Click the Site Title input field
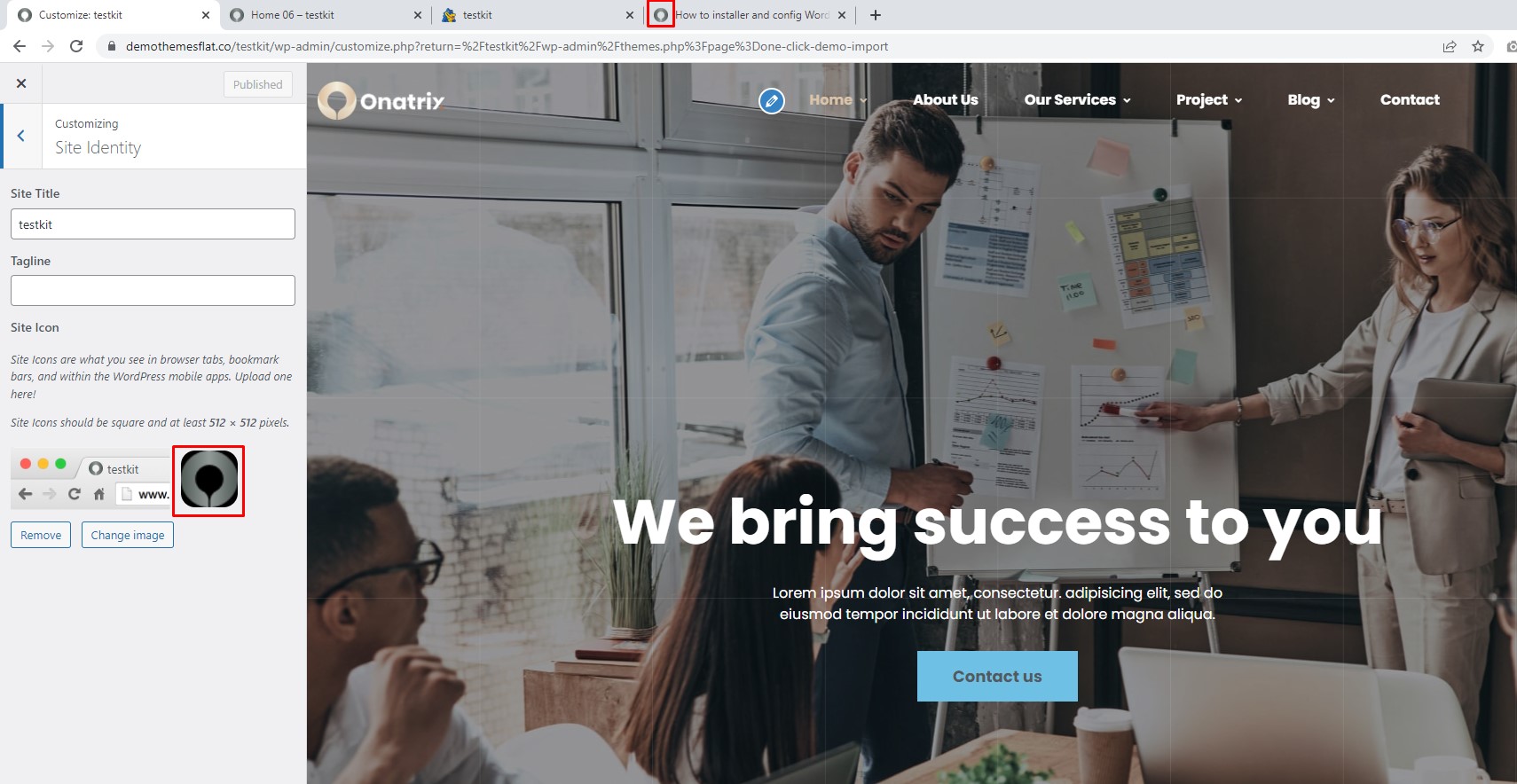The height and width of the screenshot is (784, 1517). coord(153,224)
